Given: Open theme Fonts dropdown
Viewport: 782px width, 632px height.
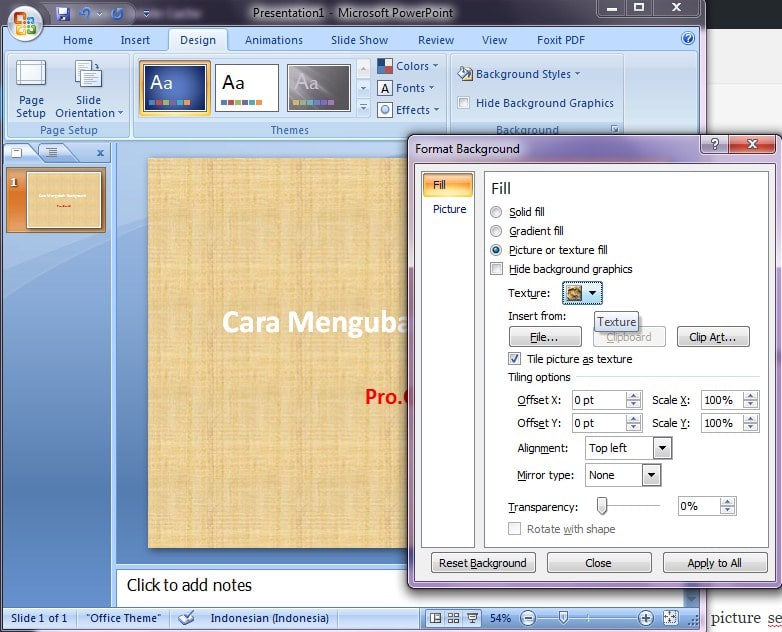Looking at the screenshot, I should [406, 88].
